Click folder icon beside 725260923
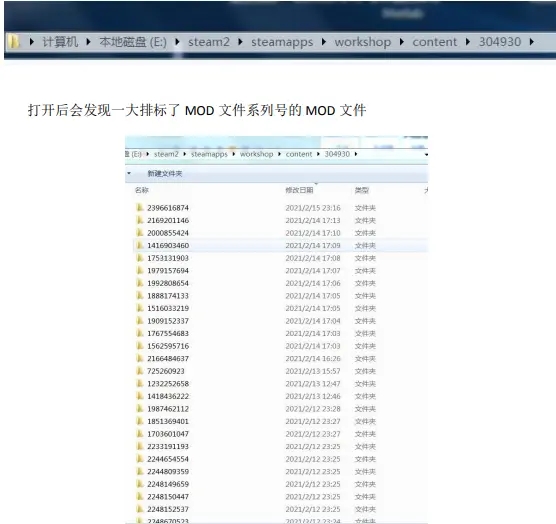This screenshot has width=556, height=524. [140, 371]
